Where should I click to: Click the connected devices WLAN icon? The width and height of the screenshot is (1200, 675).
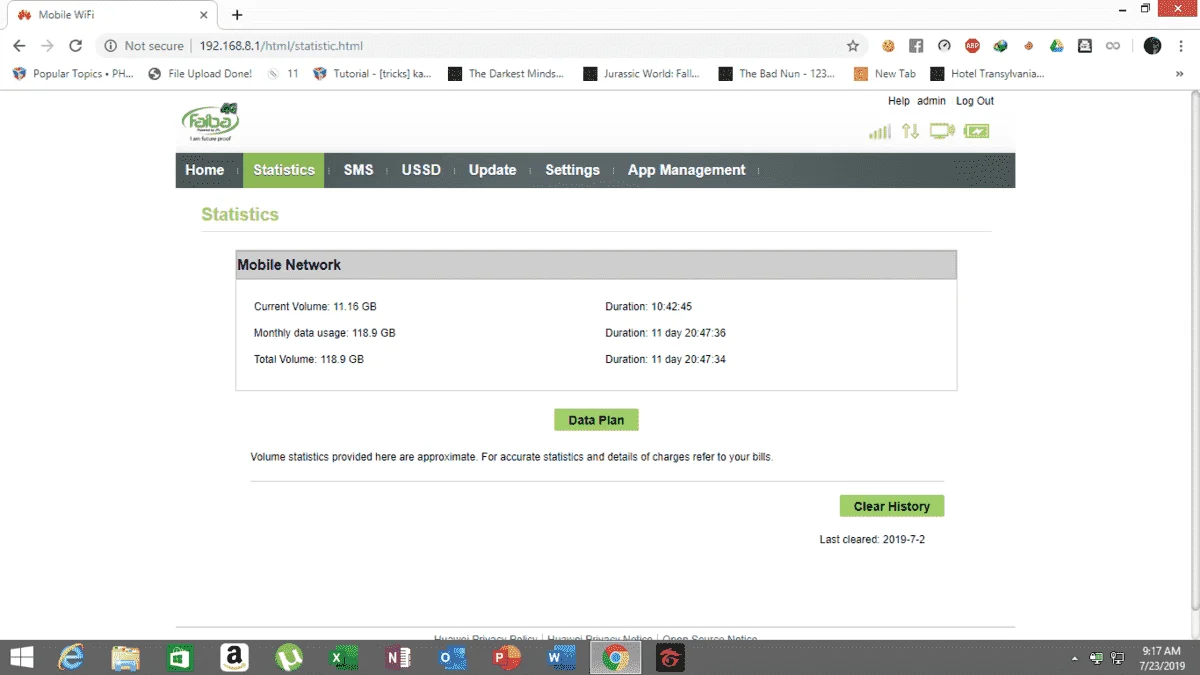(x=942, y=131)
